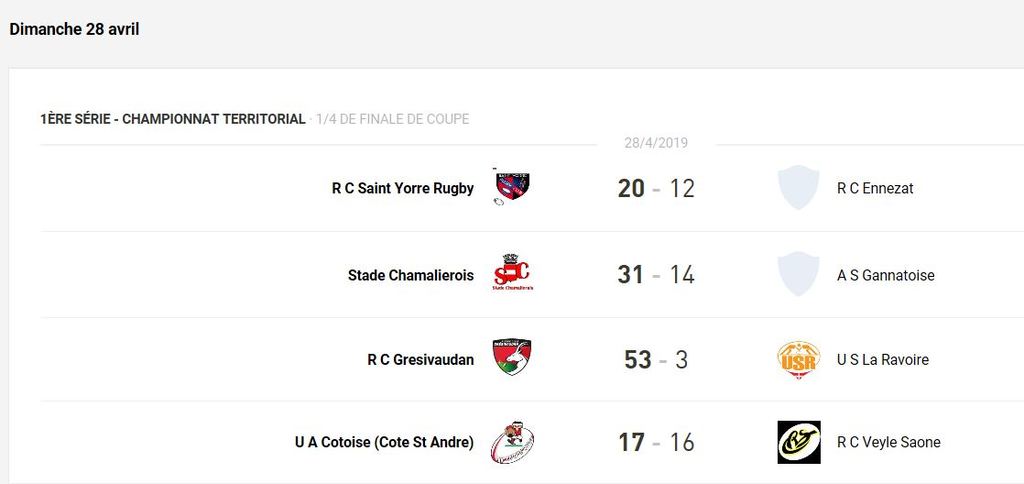The image size is (1024, 484).
Task: Click the orange U S La Ravoire logo
Action: (798, 359)
